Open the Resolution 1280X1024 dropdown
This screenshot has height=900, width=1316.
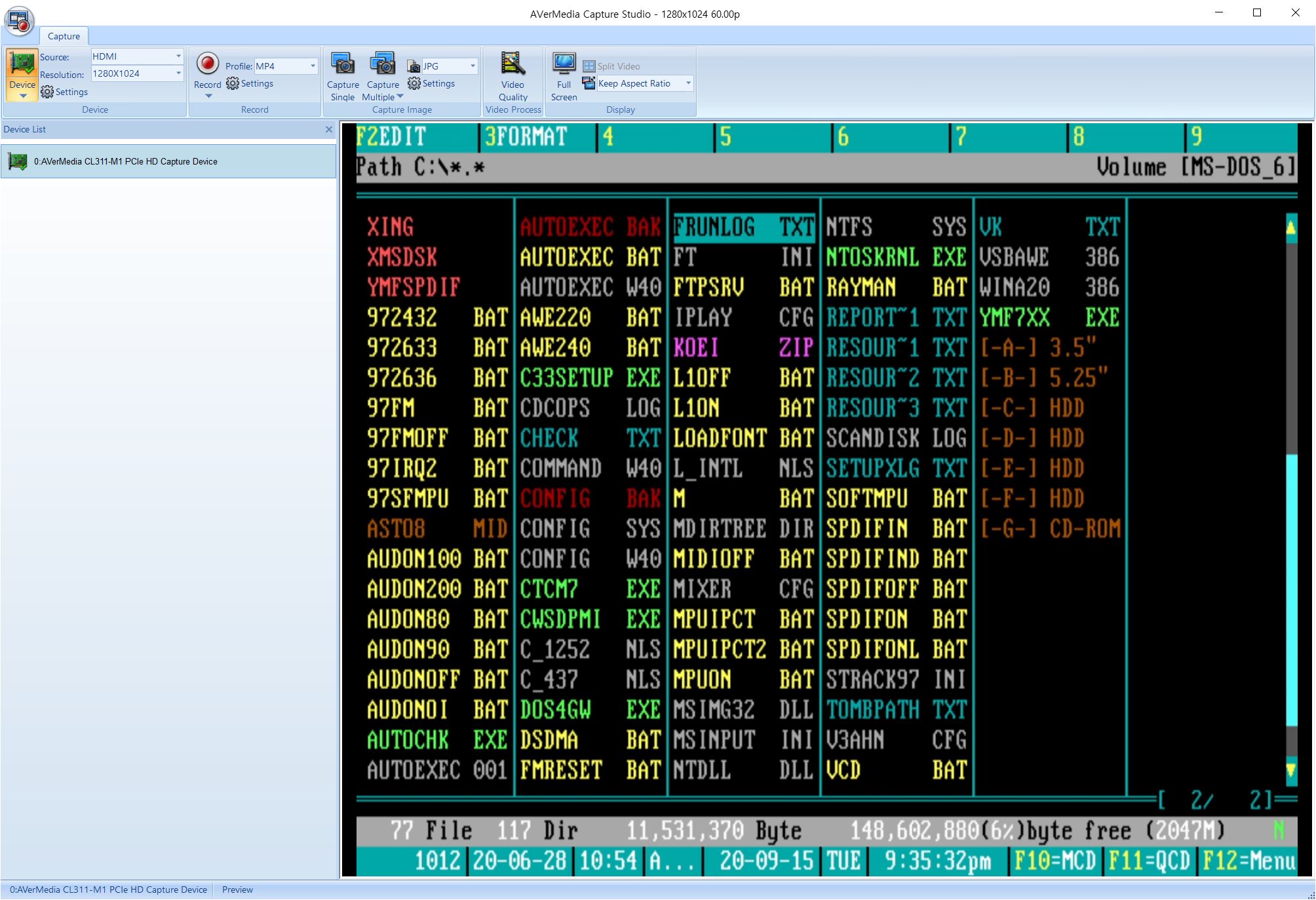(x=178, y=74)
